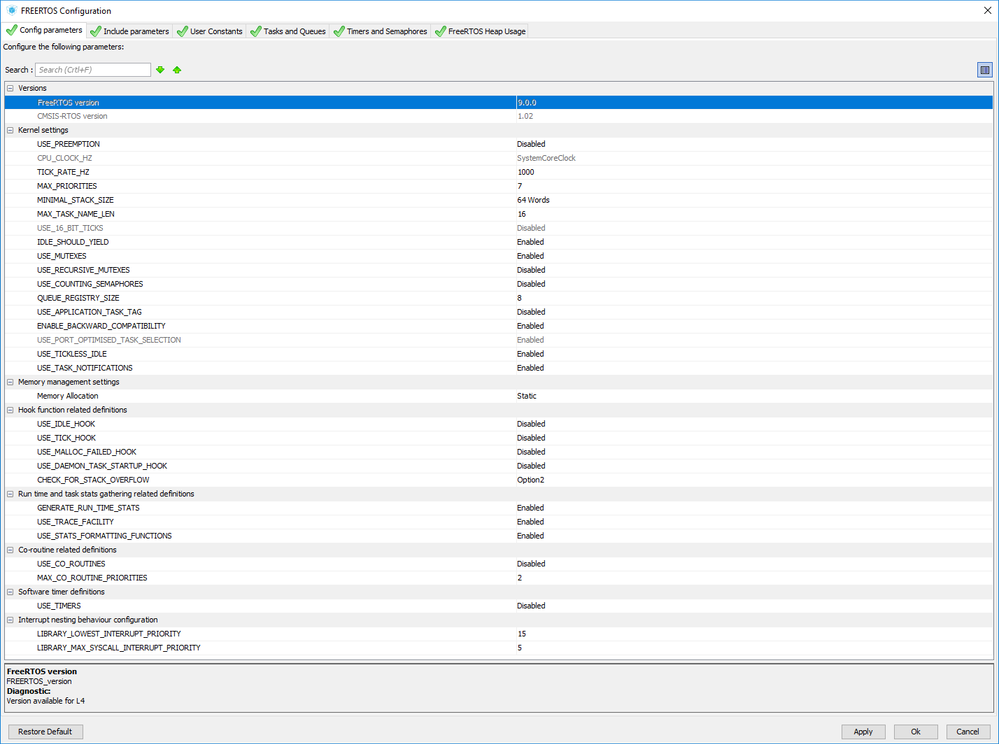Switch to FreeRTOS Heap Usage tab
Screen dimensions: 999x744
[x=480, y=31]
